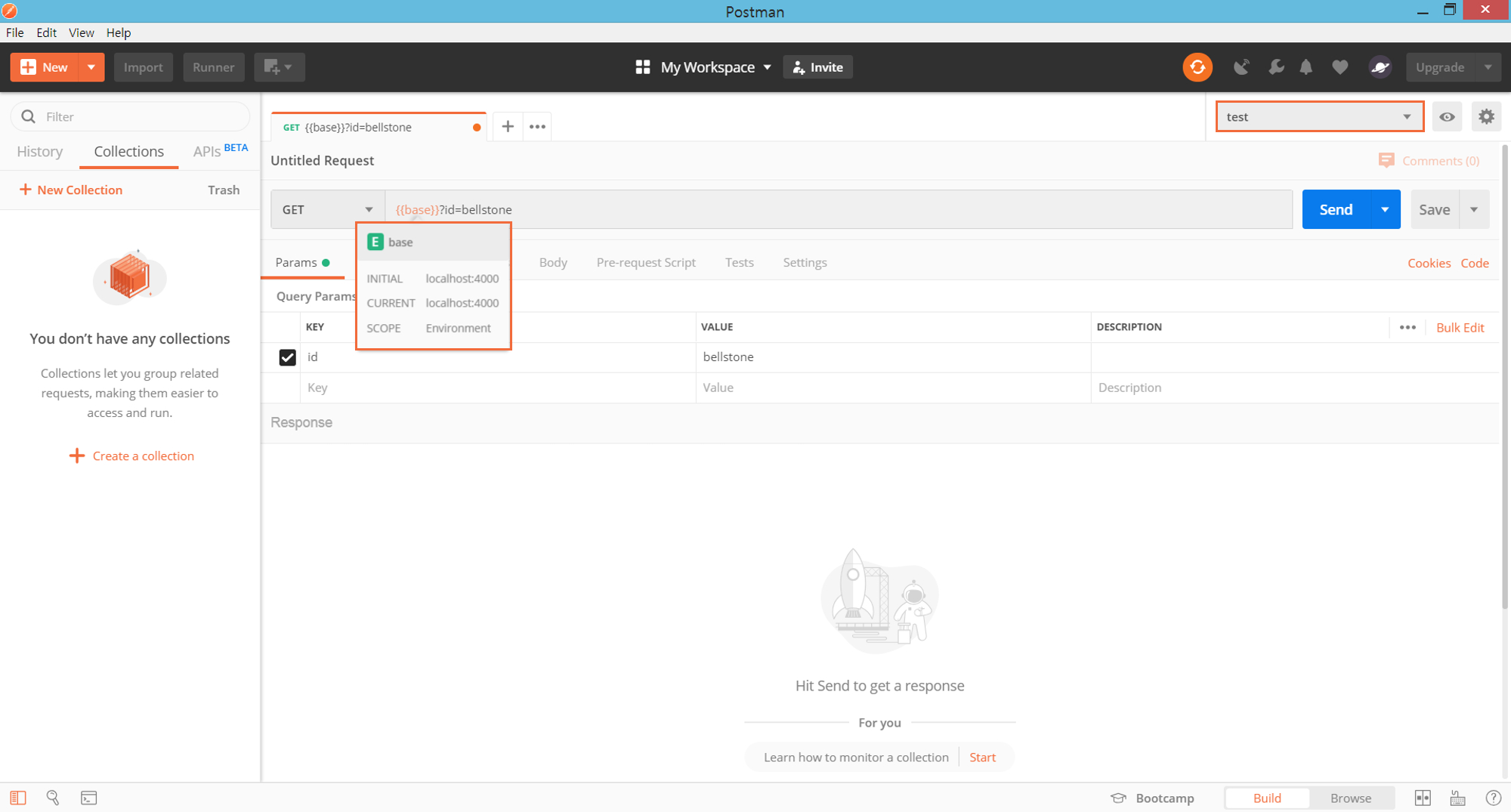The width and height of the screenshot is (1511, 812).
Task: Open the Pre-request Script tab
Action: click(646, 262)
